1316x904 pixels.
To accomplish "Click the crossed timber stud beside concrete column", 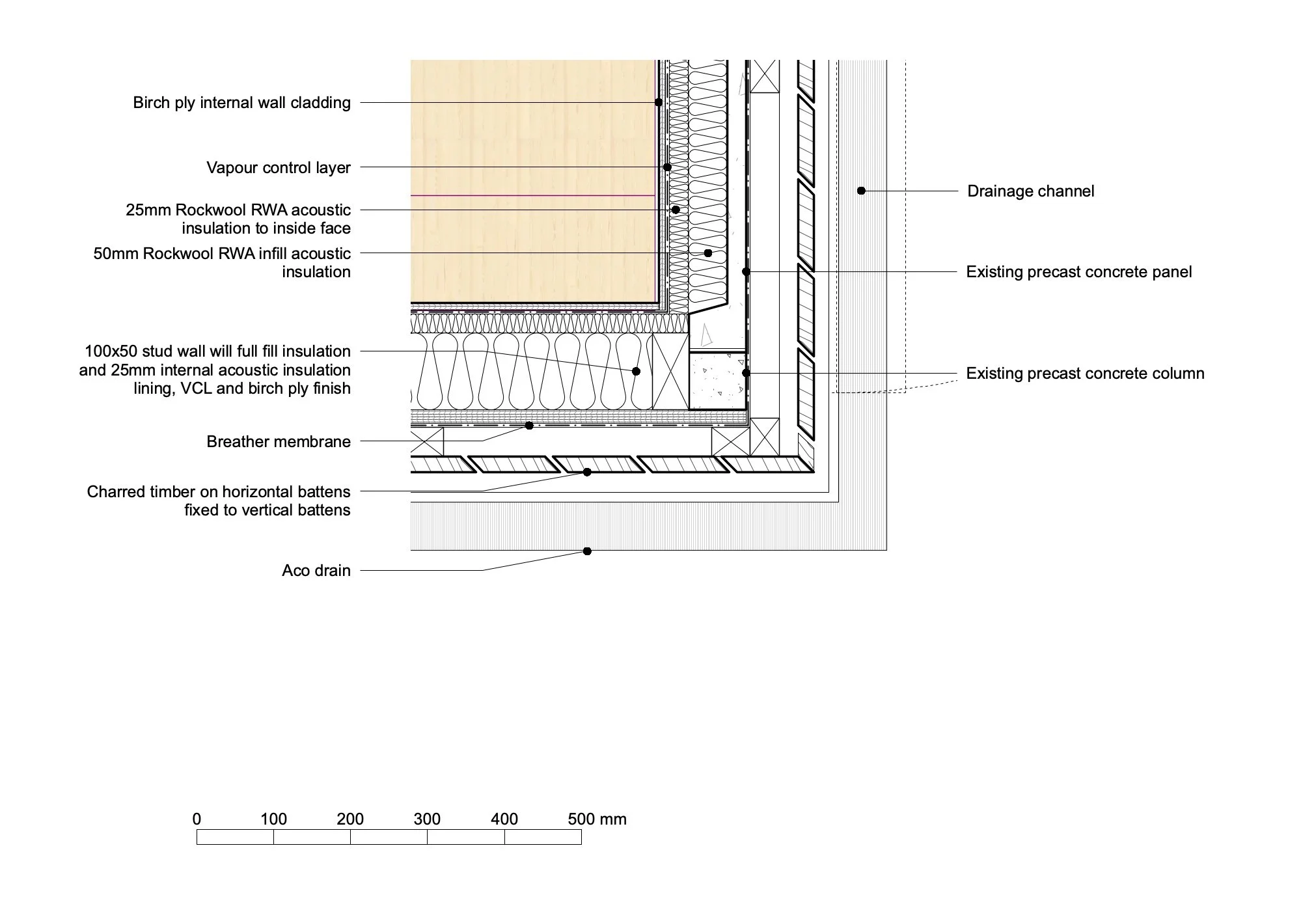I will [670, 372].
